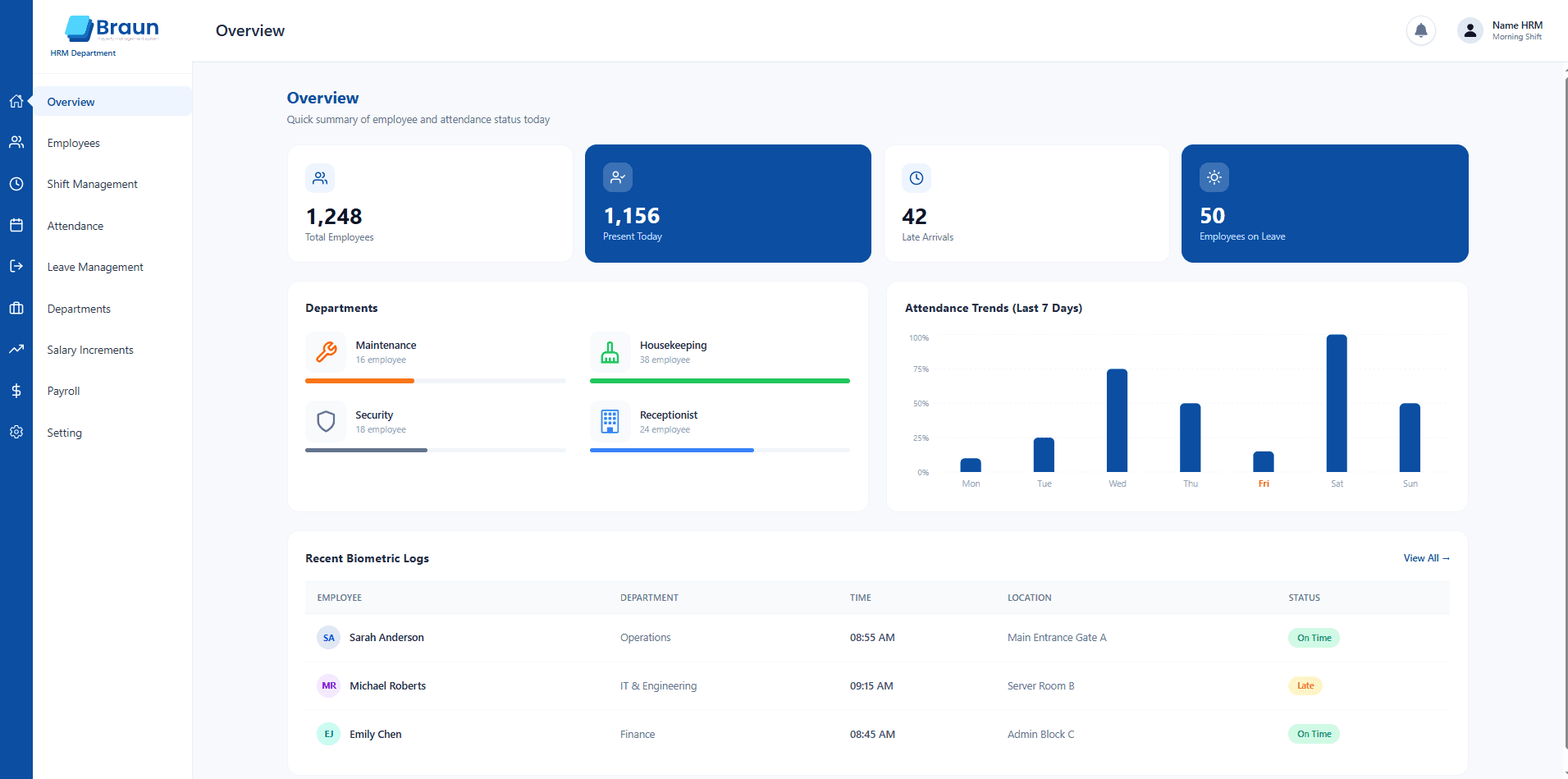
Task: Open the Setting menu item
Action: click(x=112, y=433)
